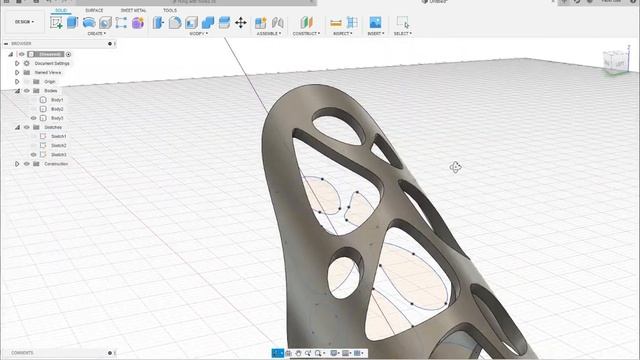
Task: Toggle visibility of the Origin folder
Action: (x=27, y=82)
